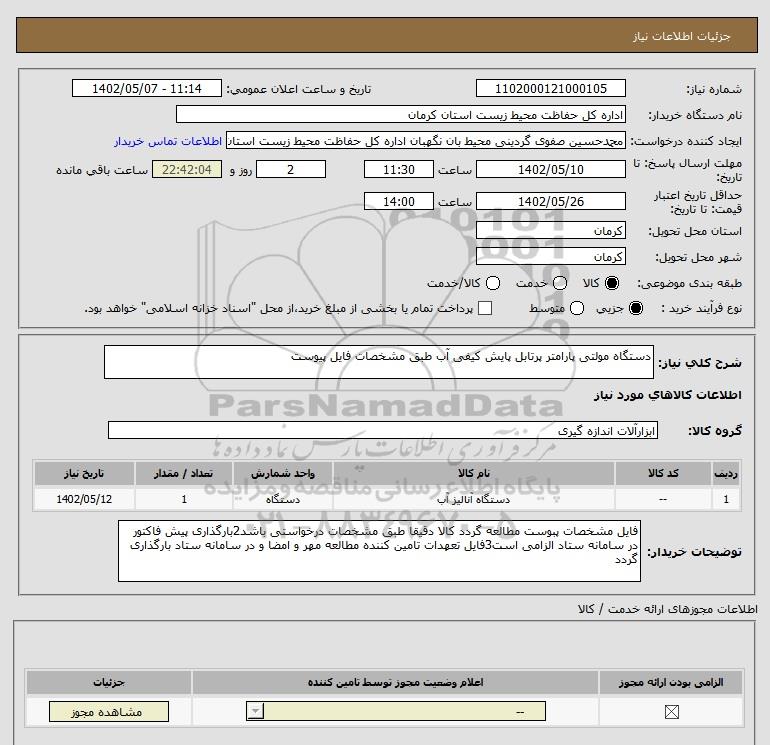Toggle the mandatory license checkbox
This screenshot has height=745, width=770.
[x=671, y=712]
